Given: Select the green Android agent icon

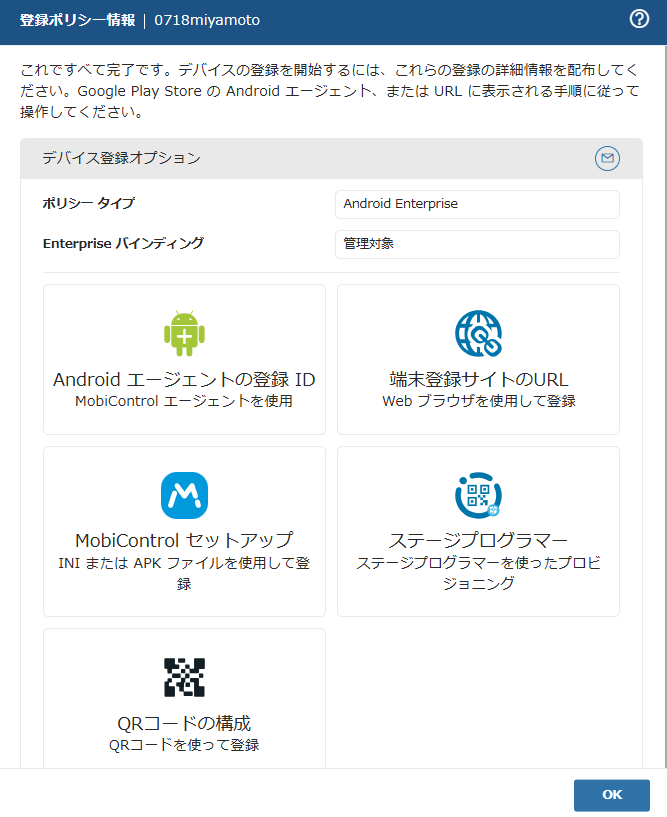Looking at the screenshot, I should pos(184,333).
